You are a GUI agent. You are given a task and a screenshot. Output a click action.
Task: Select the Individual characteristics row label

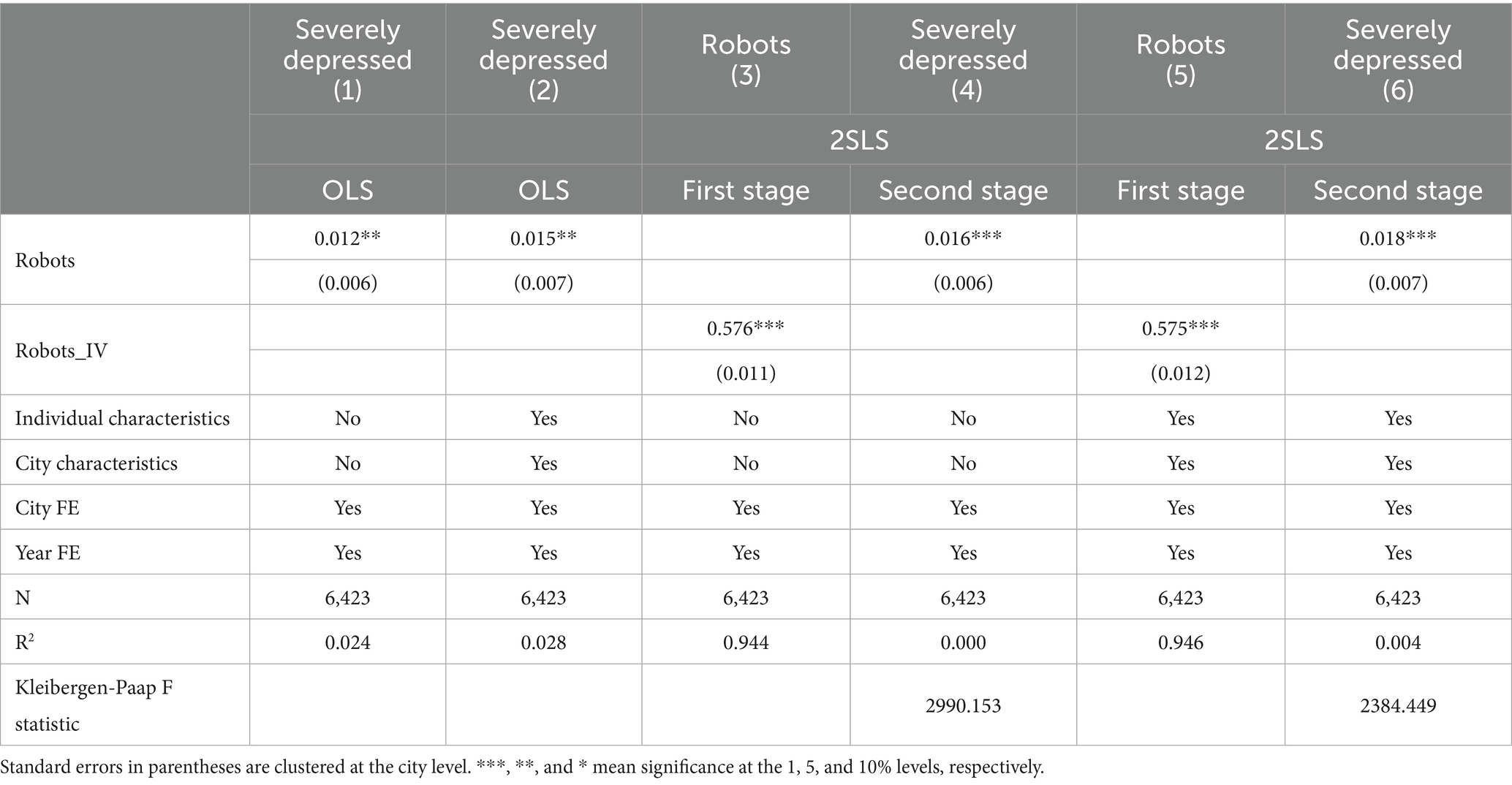[122, 418]
